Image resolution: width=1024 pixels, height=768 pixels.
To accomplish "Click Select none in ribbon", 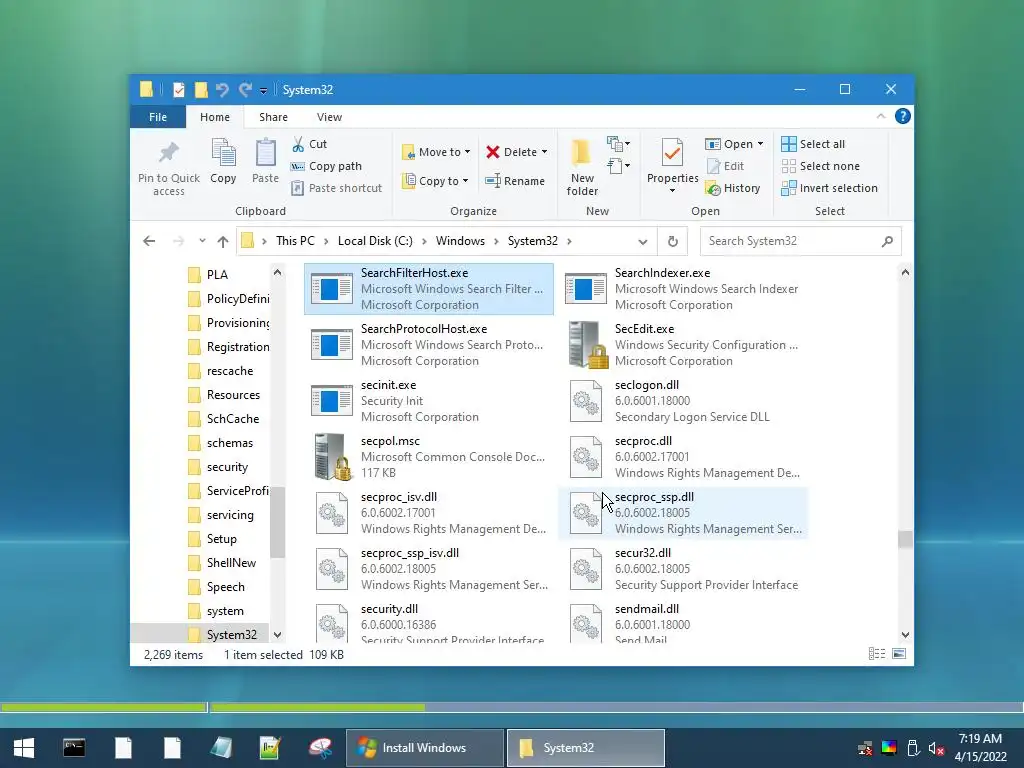I will tap(821, 166).
